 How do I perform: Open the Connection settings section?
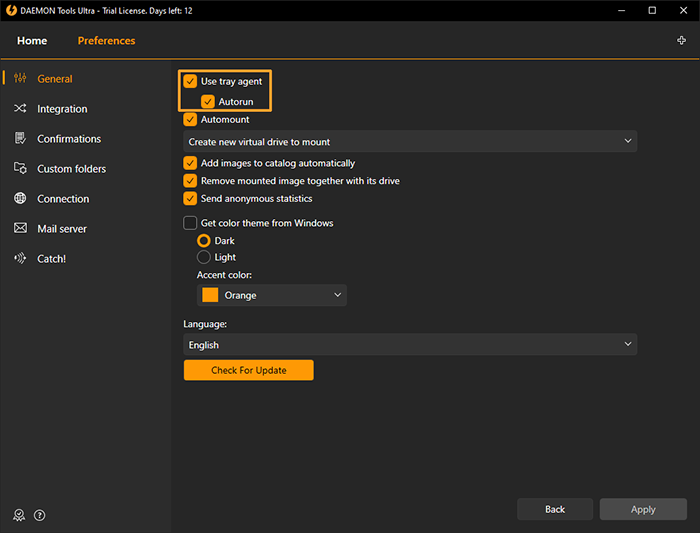click(x=63, y=199)
